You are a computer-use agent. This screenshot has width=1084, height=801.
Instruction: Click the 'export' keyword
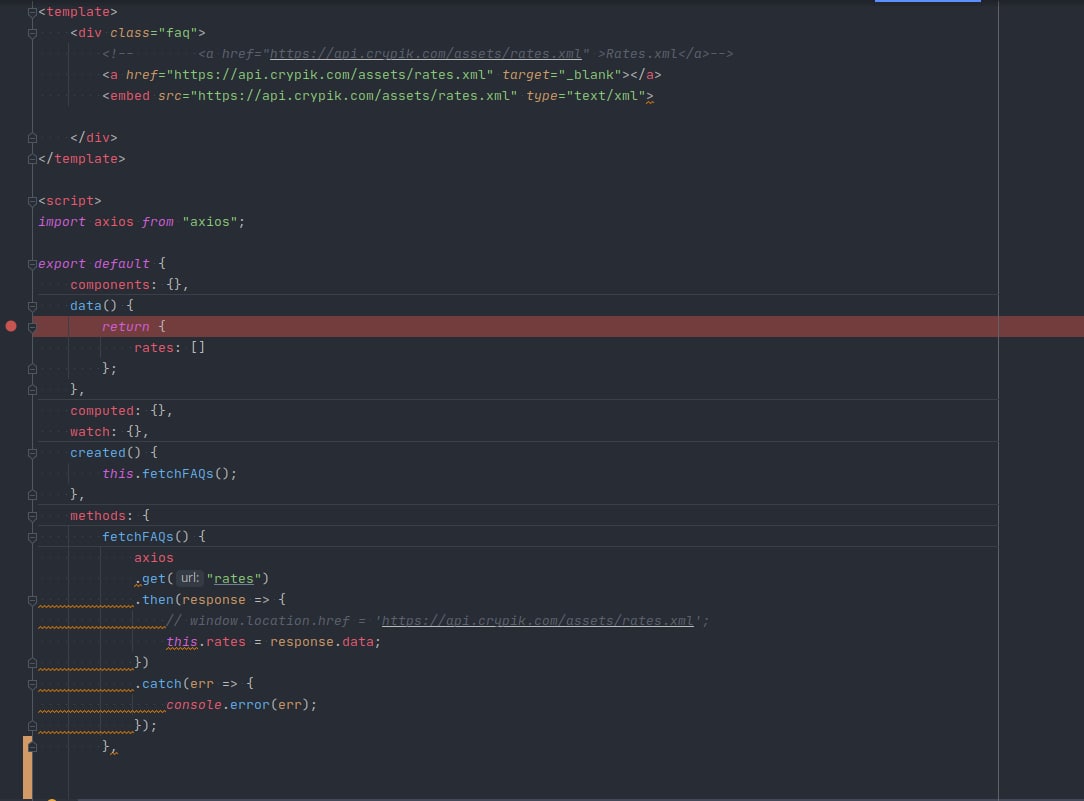(x=62, y=264)
